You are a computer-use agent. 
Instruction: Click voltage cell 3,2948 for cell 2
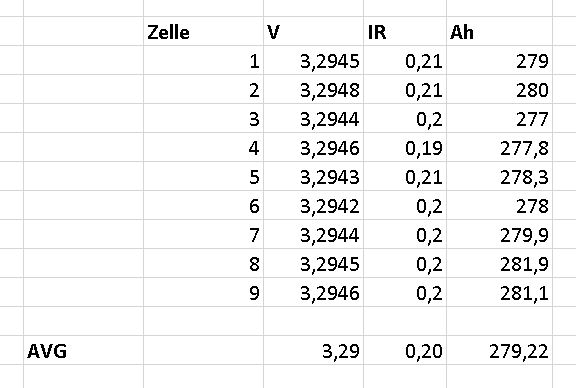tap(313, 89)
